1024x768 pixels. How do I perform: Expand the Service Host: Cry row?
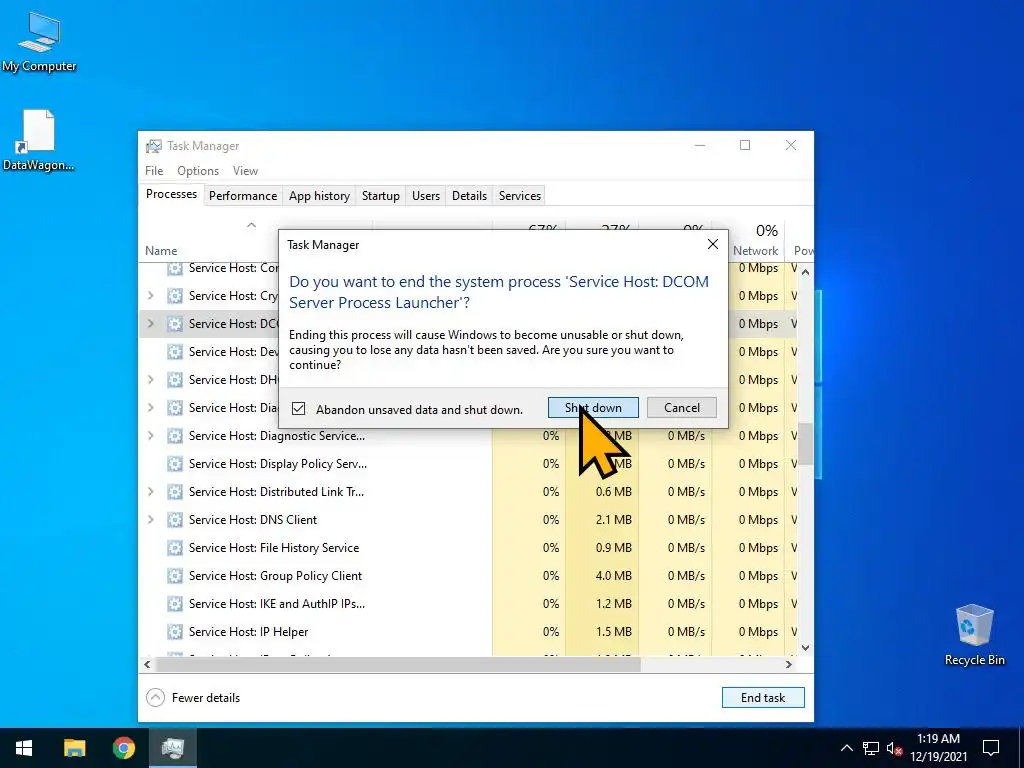pyautogui.click(x=151, y=296)
